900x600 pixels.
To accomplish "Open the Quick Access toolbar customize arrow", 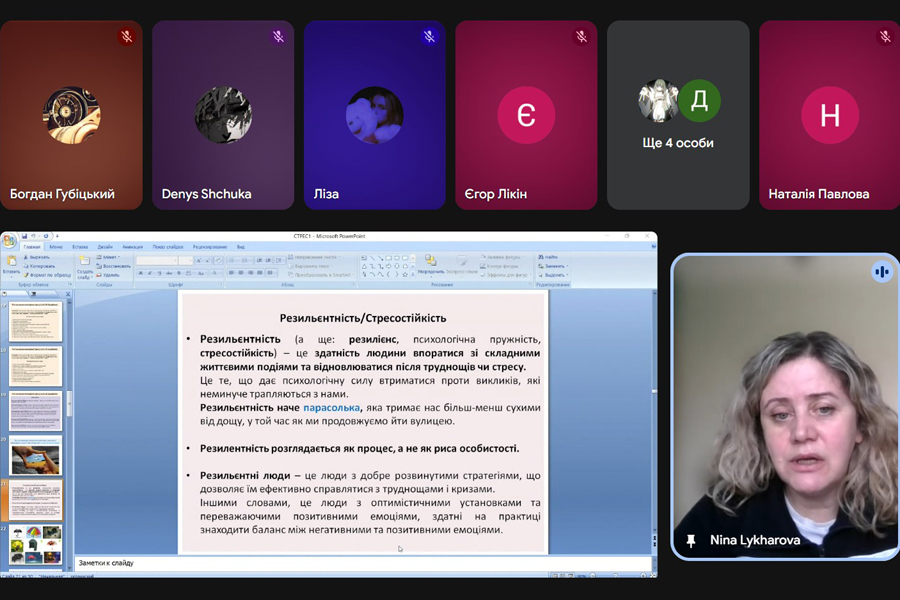I will [x=57, y=237].
